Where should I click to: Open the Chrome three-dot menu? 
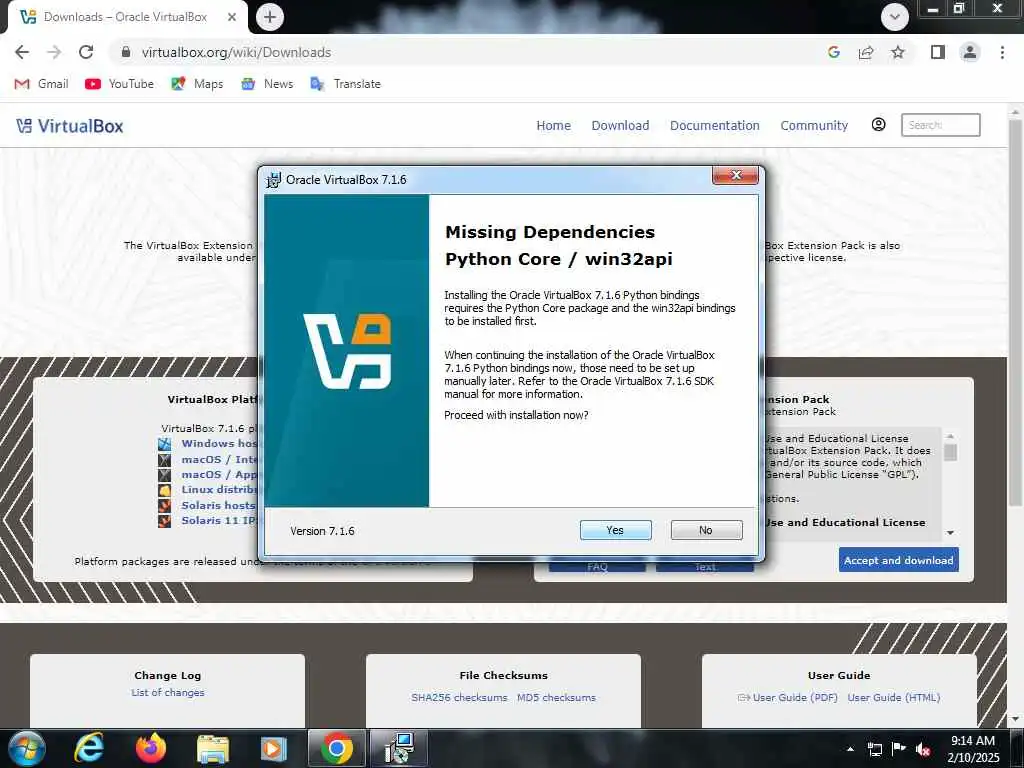[x=1002, y=52]
